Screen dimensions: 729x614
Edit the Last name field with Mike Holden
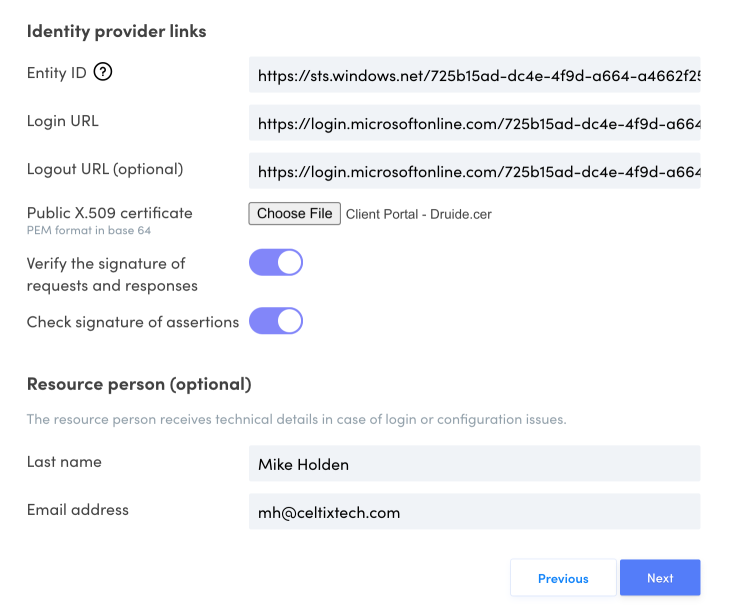click(474, 464)
